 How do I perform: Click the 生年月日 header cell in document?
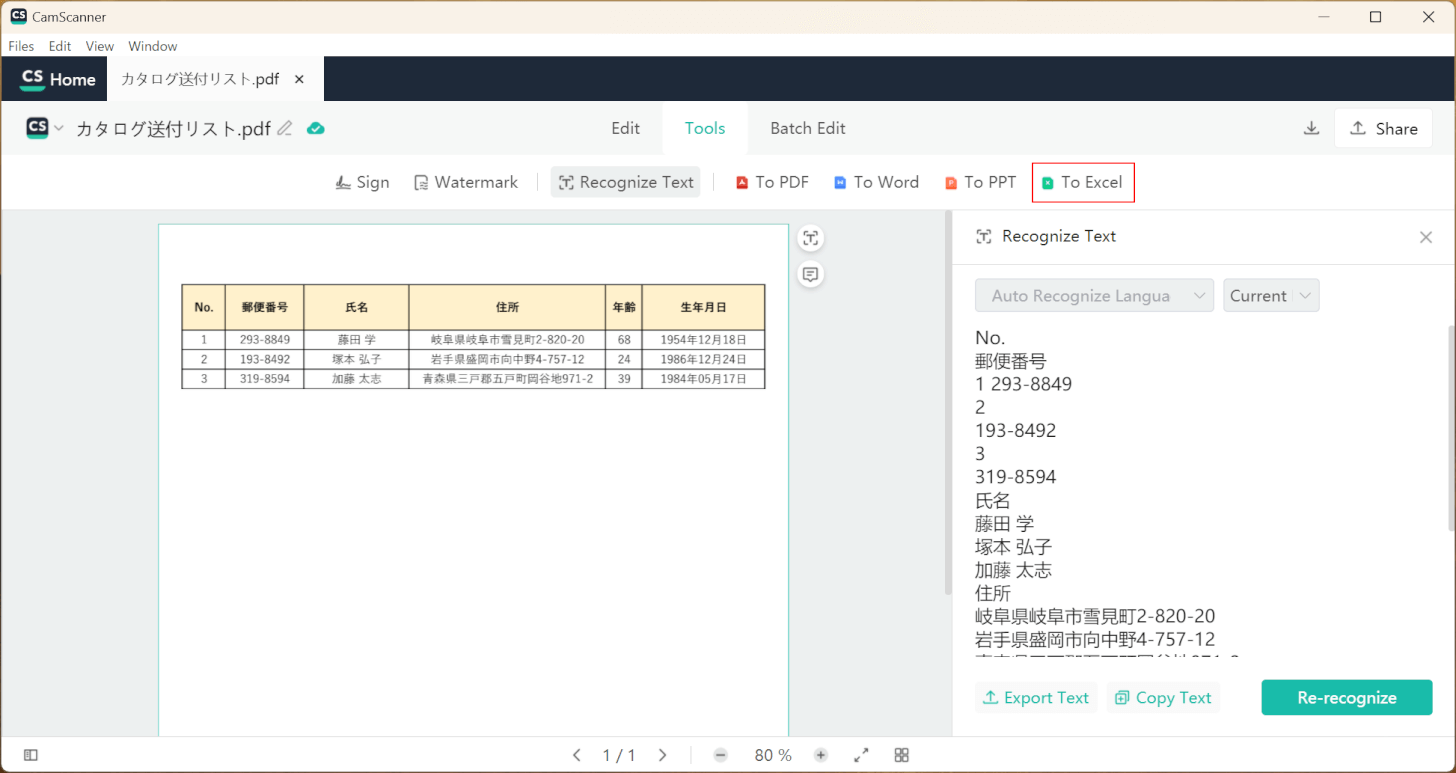703,307
